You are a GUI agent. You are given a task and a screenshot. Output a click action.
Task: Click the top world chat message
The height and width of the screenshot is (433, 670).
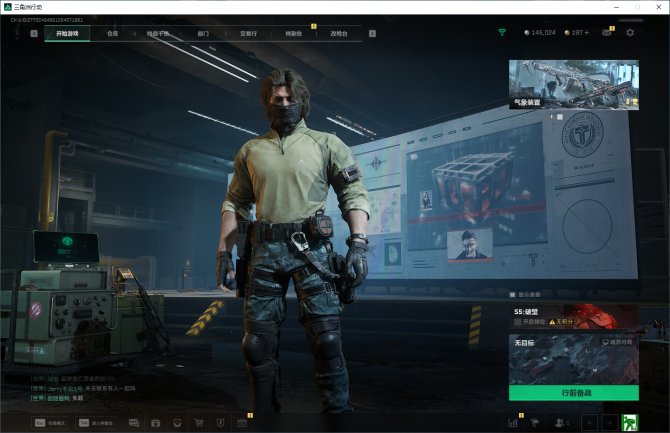[x=73, y=379]
